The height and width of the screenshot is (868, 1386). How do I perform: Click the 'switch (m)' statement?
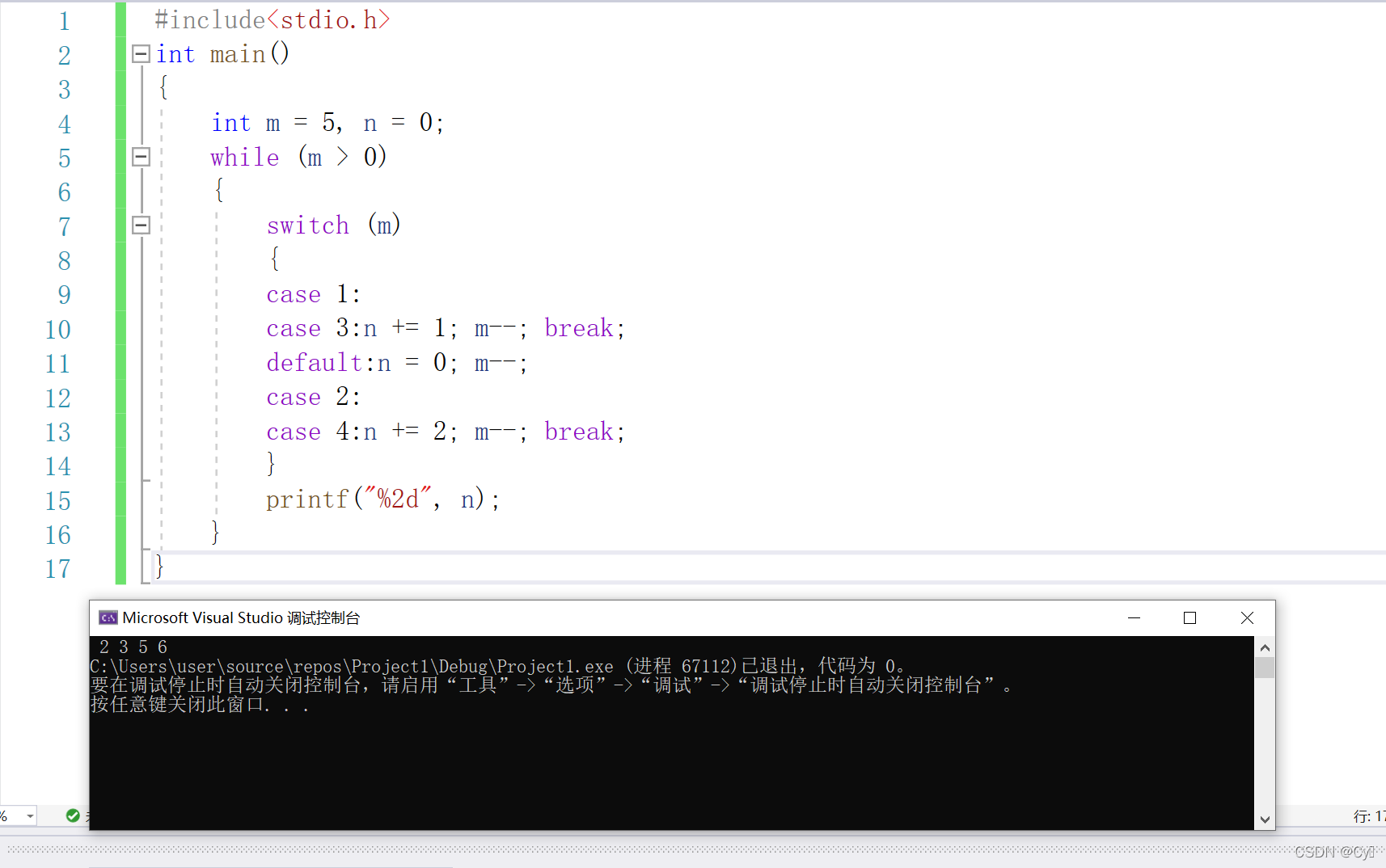pos(334,225)
